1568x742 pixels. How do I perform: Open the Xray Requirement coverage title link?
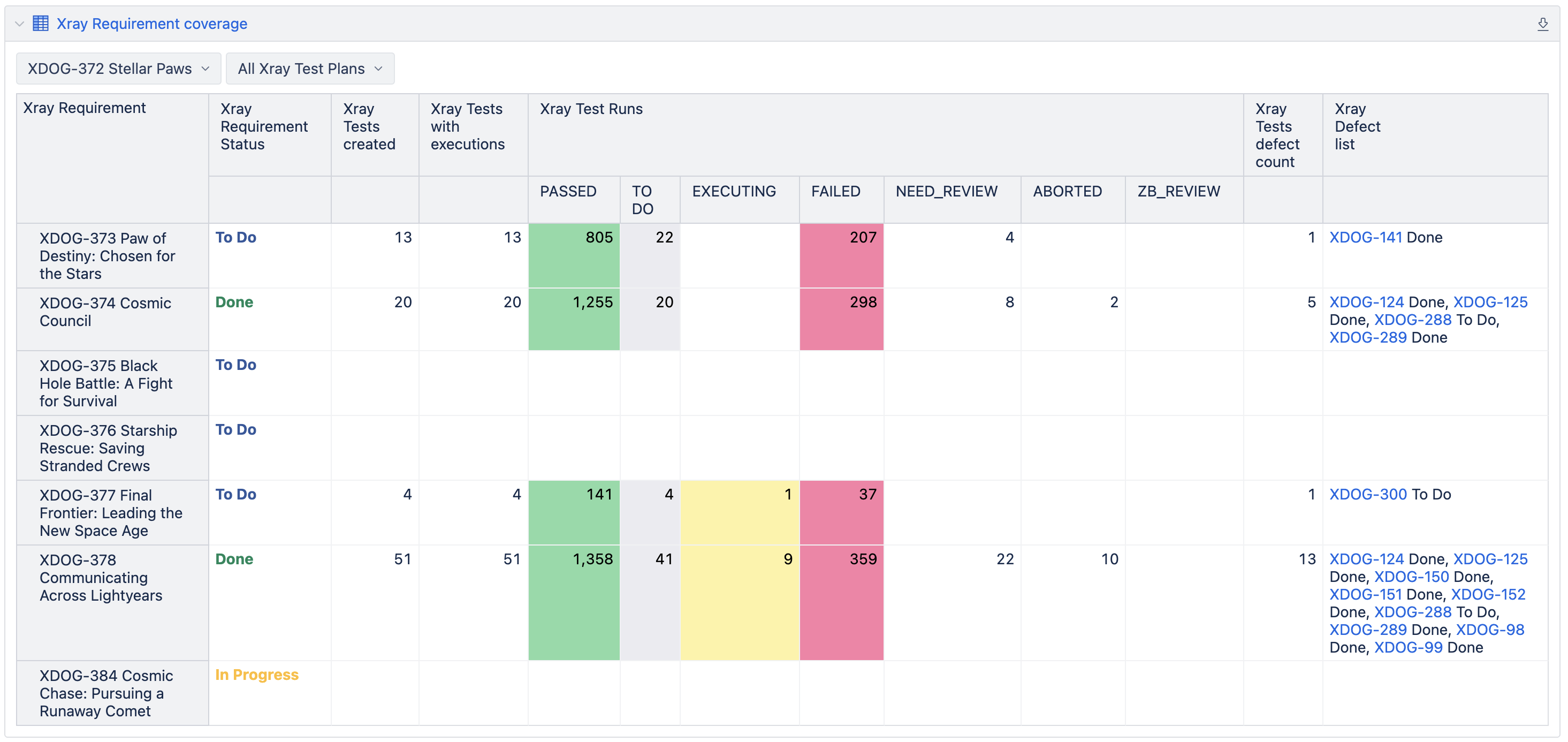click(x=151, y=23)
